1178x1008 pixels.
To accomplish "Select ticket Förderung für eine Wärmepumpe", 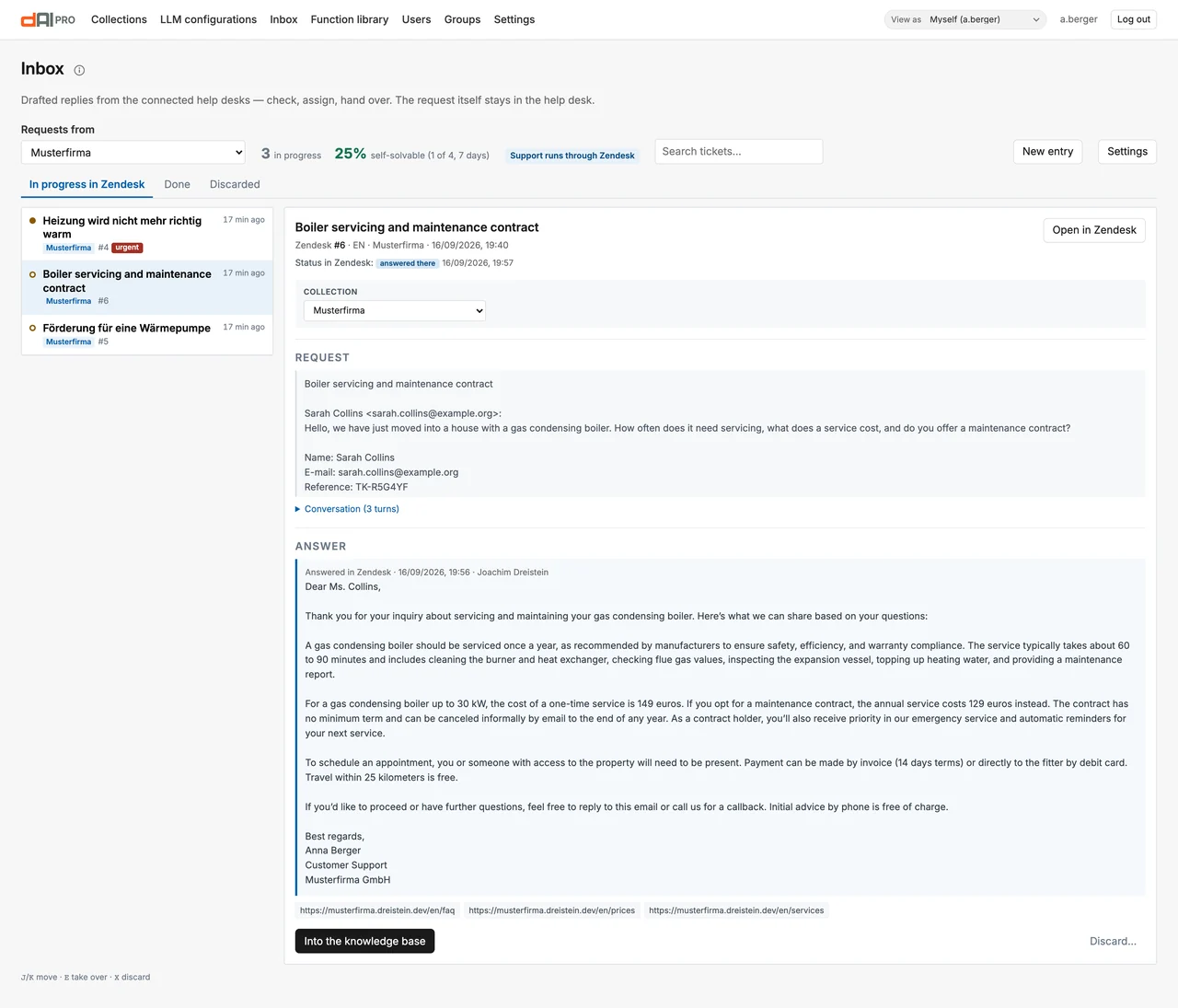I will click(147, 334).
